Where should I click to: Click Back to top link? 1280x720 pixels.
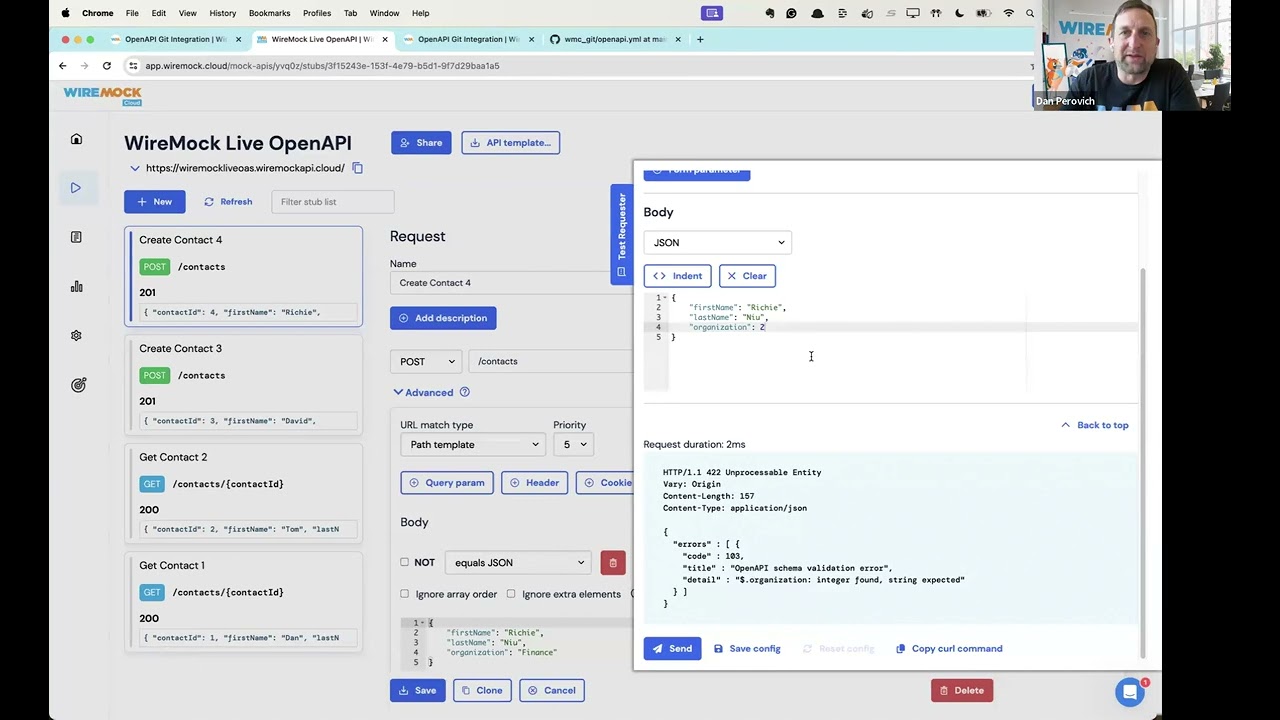point(1095,425)
